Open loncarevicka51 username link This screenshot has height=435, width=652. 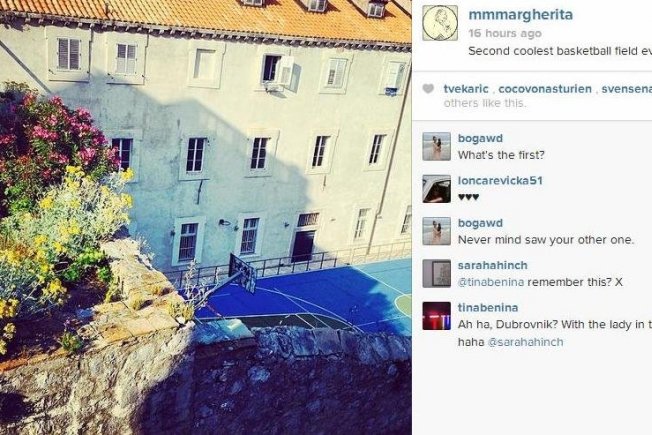(x=500, y=181)
